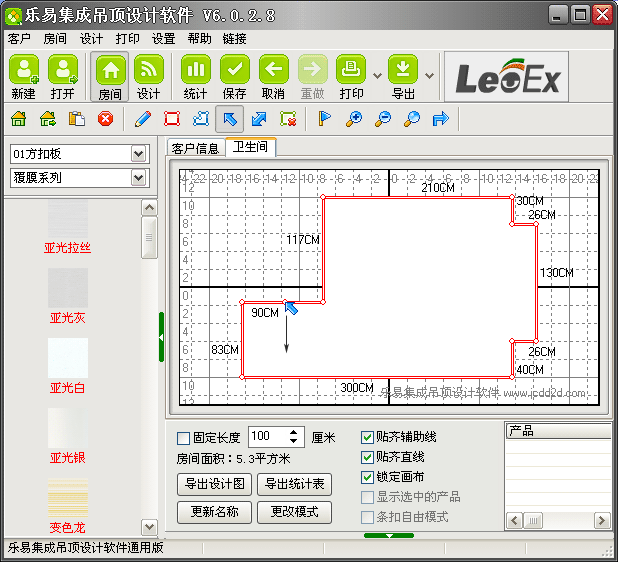Image resolution: width=618 pixels, height=562 pixels.
Task: Disable the 锁定画布 checkbox
Action: [367, 477]
